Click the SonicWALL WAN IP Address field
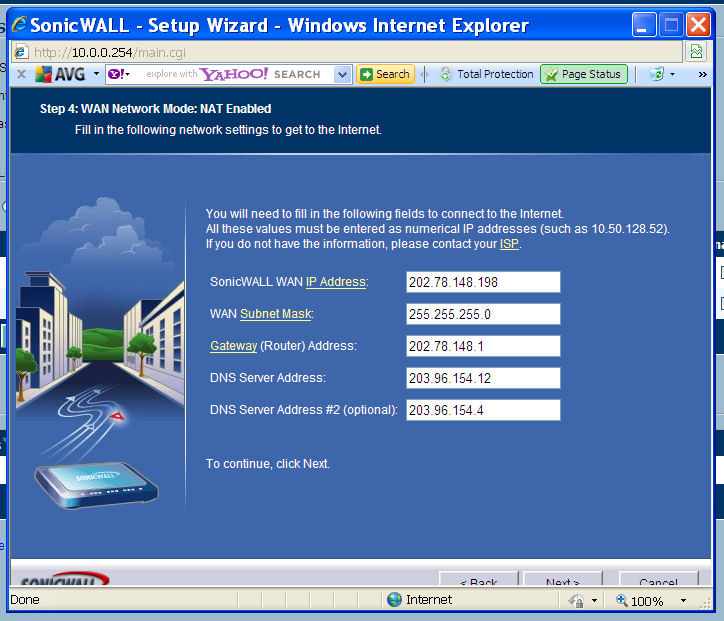This screenshot has height=621, width=724. pyautogui.click(x=483, y=282)
